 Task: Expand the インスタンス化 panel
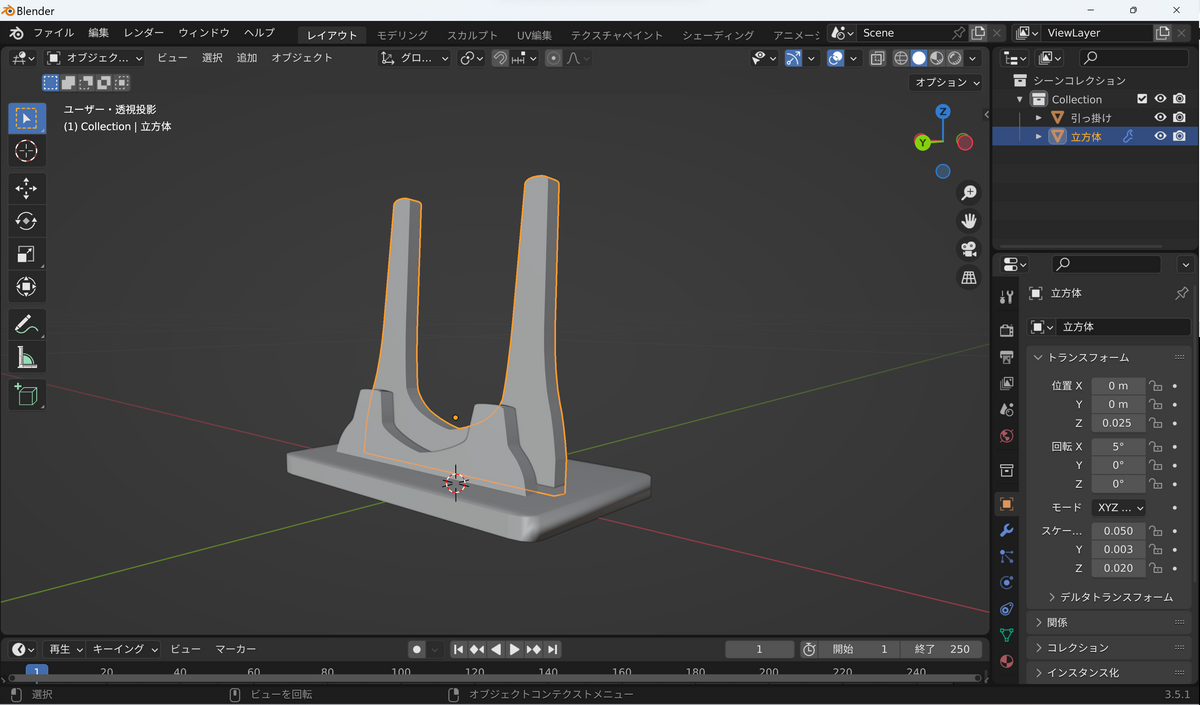pos(1110,673)
